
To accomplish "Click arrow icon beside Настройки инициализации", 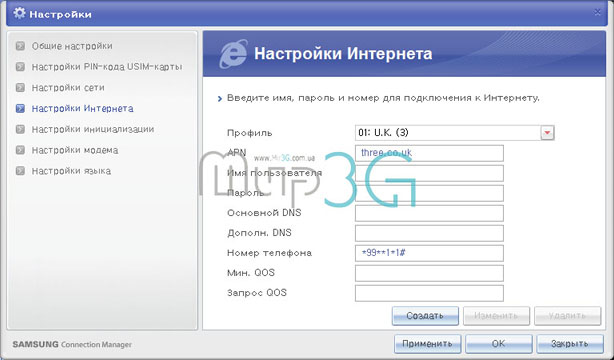I will (20, 129).
